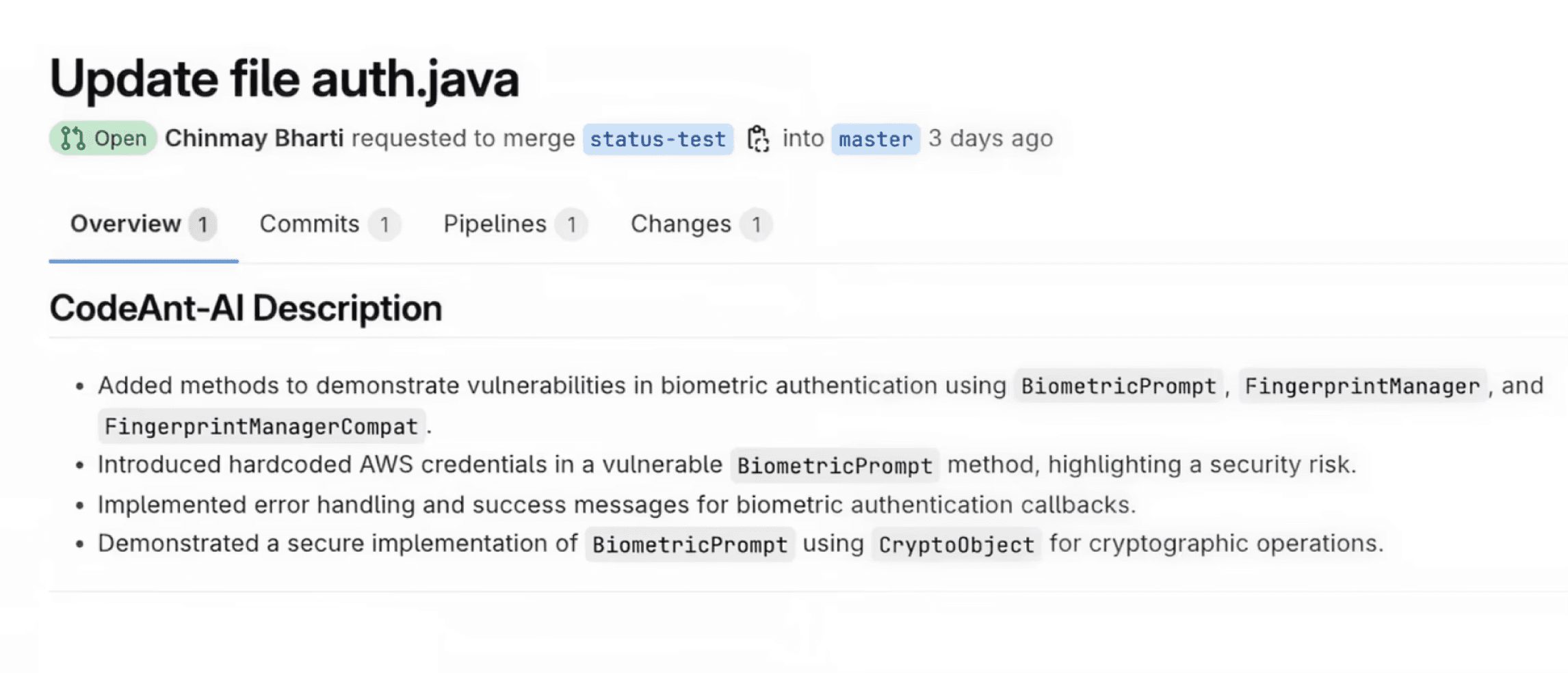Screen dimensions: 1568x673
Task: Open the master target branch link
Action: [x=876, y=139]
